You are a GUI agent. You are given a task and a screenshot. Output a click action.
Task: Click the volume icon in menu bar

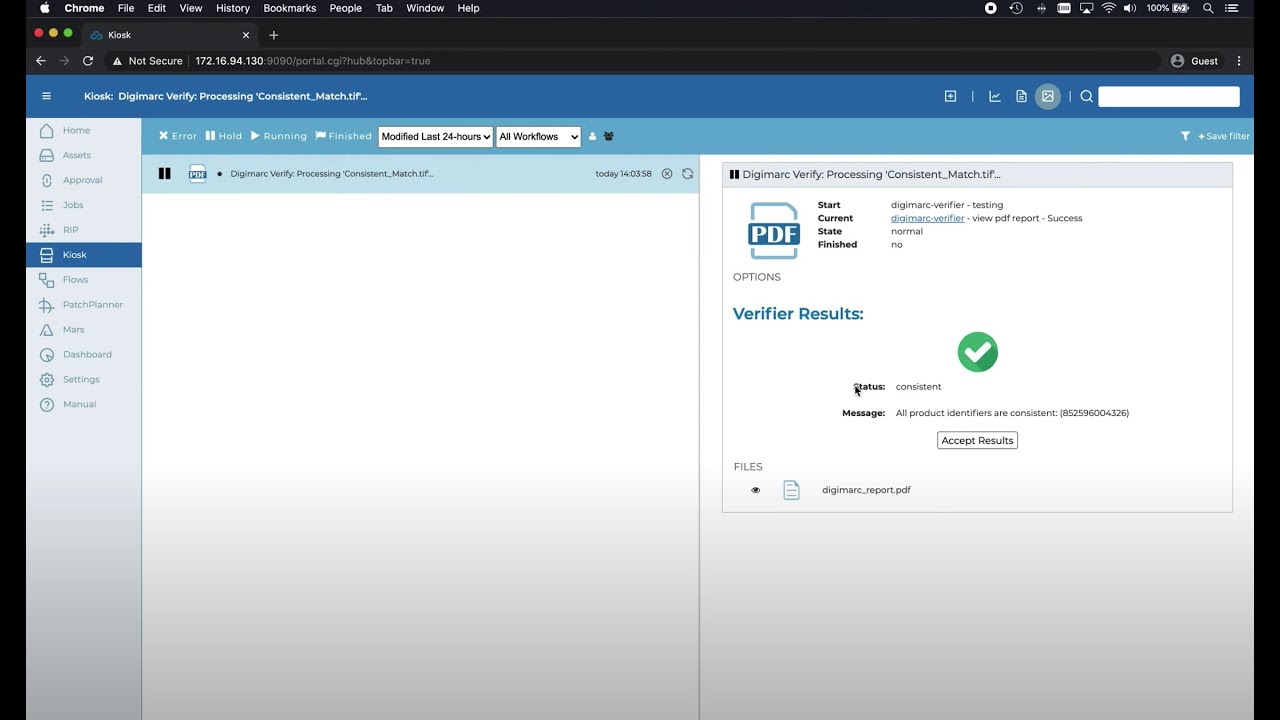click(1130, 8)
